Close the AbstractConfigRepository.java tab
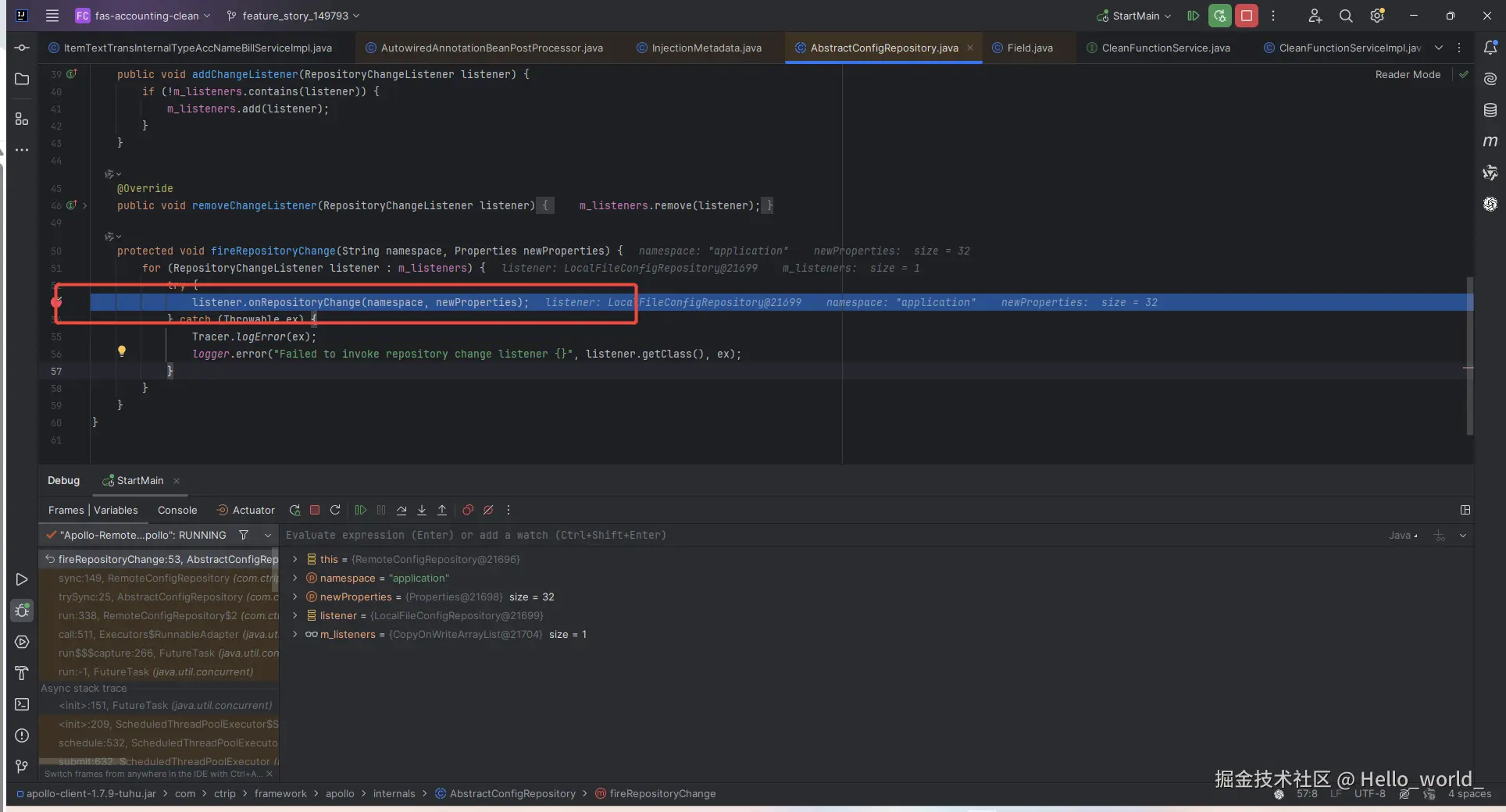 (x=970, y=48)
